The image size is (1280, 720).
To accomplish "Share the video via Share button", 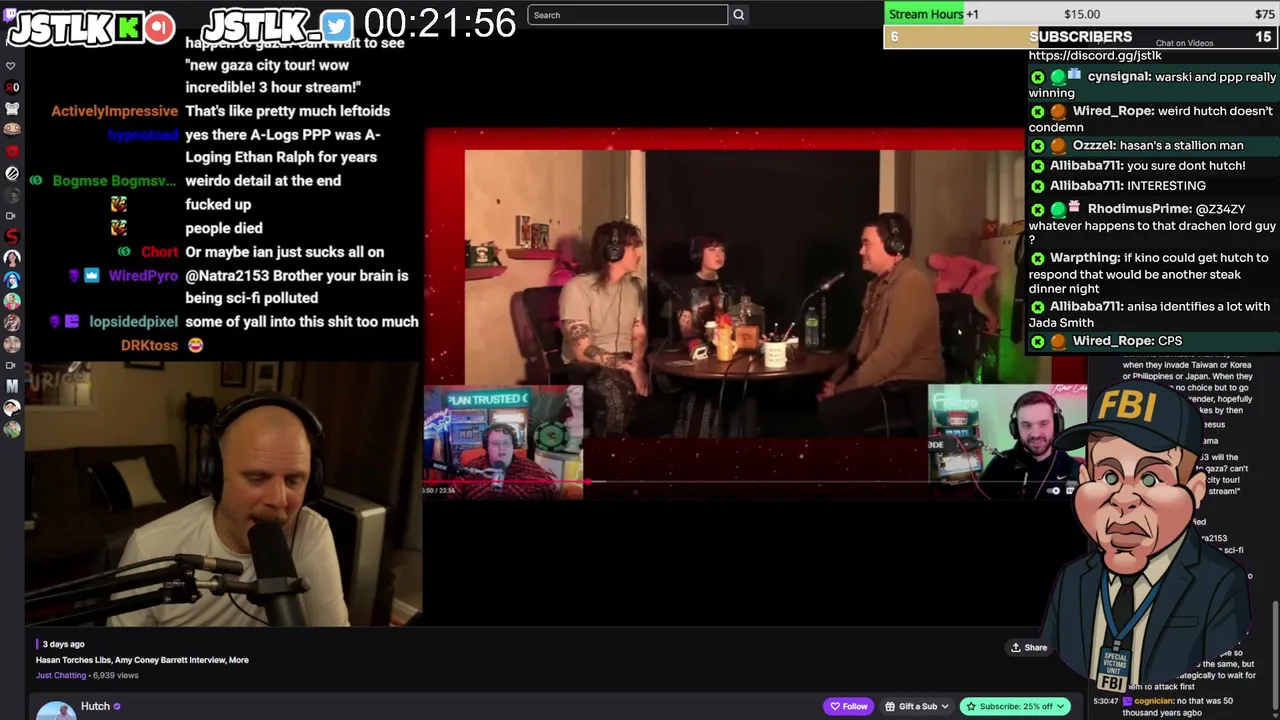I will tap(1029, 648).
